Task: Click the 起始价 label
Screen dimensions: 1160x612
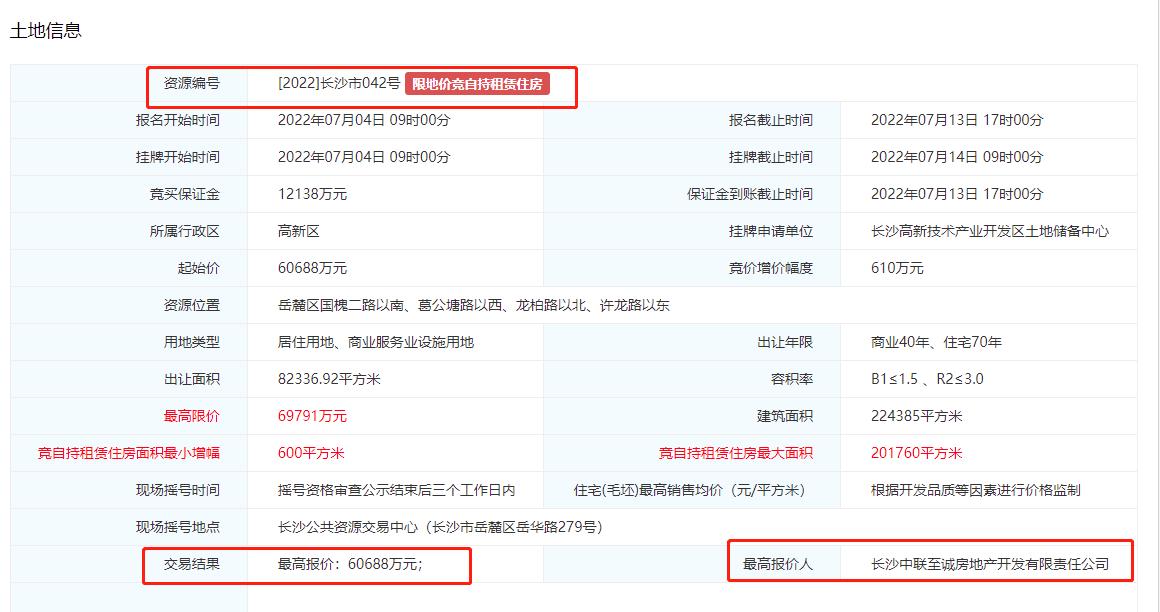Action: [x=198, y=268]
